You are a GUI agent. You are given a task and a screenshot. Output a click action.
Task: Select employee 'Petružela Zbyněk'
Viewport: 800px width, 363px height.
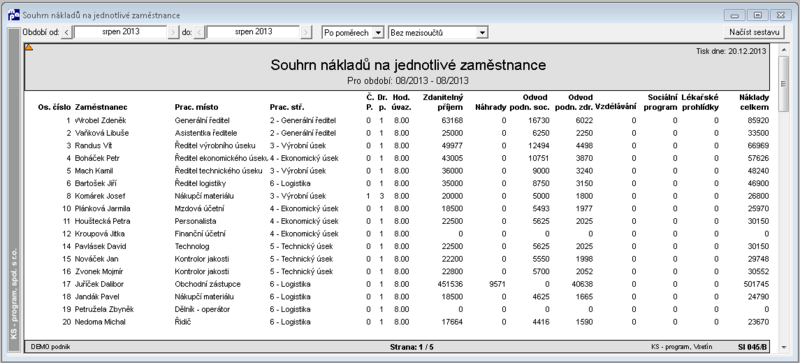click(104, 309)
